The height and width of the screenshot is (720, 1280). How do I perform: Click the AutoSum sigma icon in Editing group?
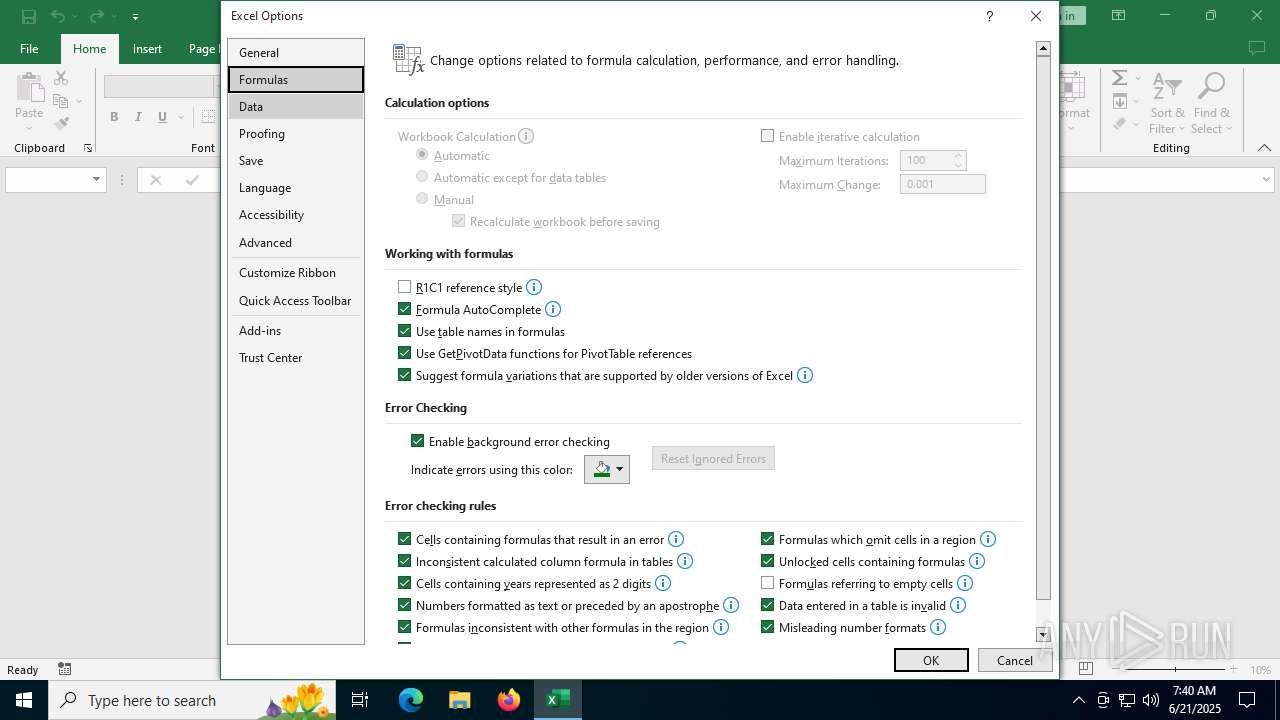pos(1120,78)
